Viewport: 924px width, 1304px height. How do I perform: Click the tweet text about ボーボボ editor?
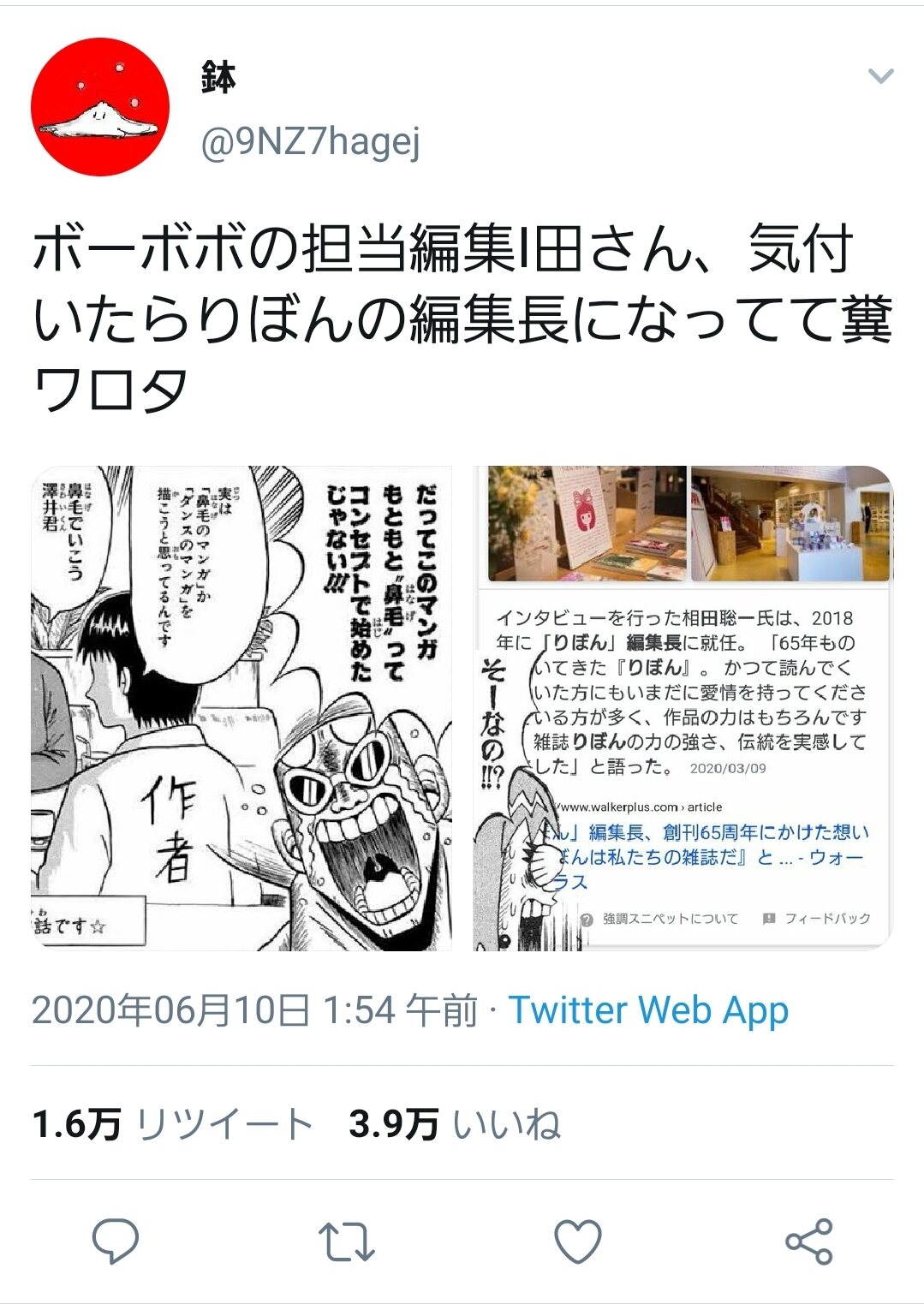tap(462, 319)
